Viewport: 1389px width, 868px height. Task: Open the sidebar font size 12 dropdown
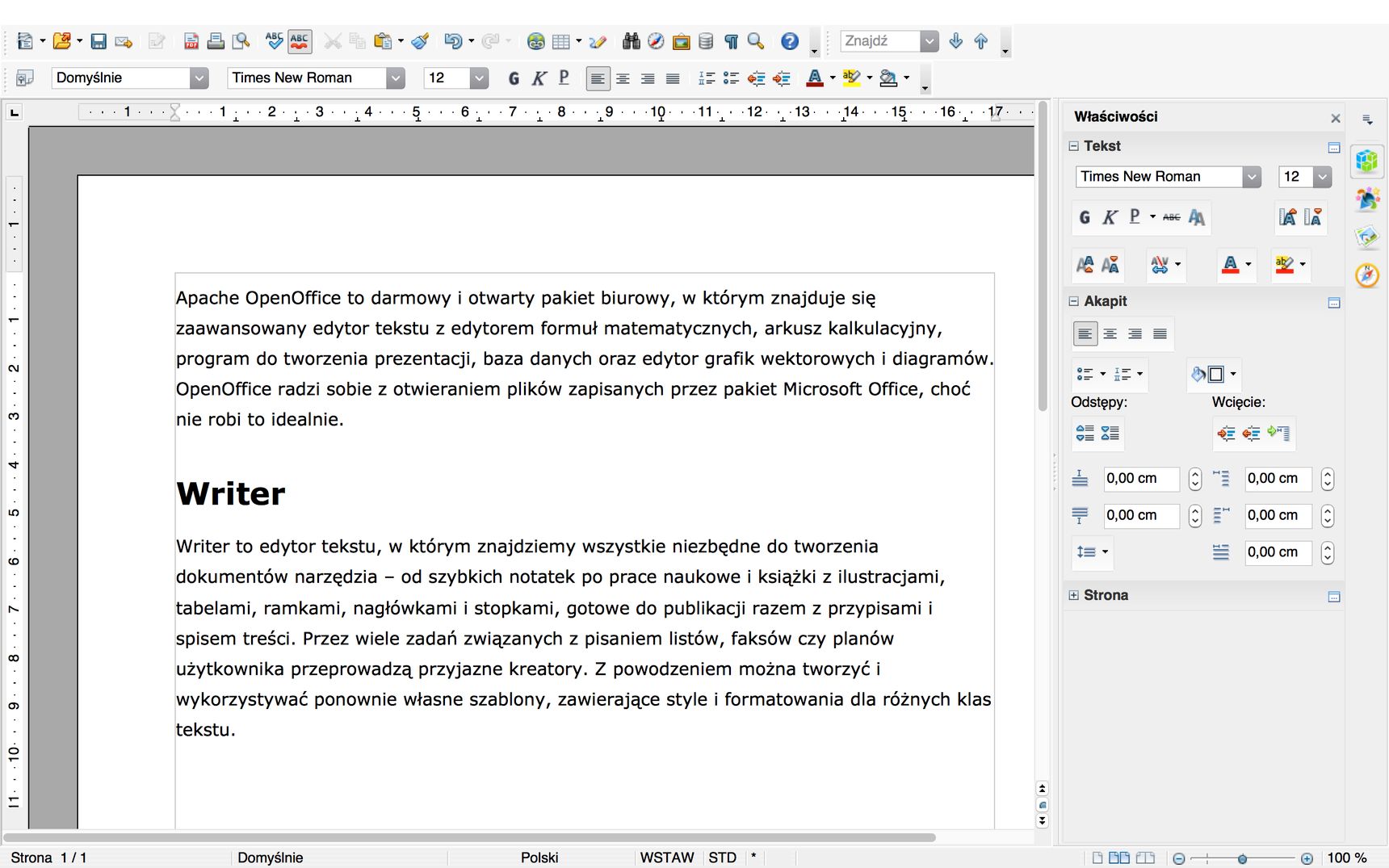click(x=1322, y=177)
